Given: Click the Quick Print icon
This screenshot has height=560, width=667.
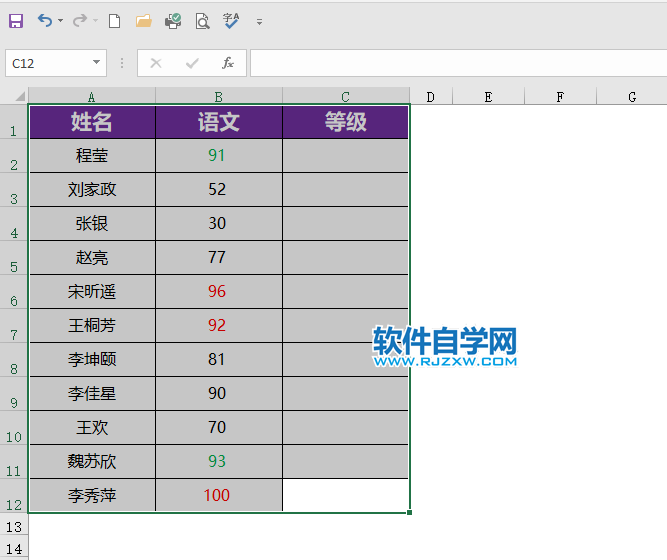Looking at the screenshot, I should [x=172, y=20].
